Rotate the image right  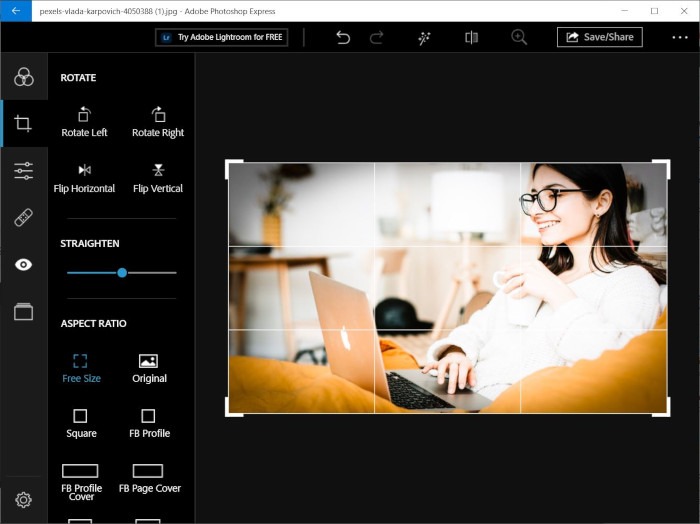[x=158, y=122]
